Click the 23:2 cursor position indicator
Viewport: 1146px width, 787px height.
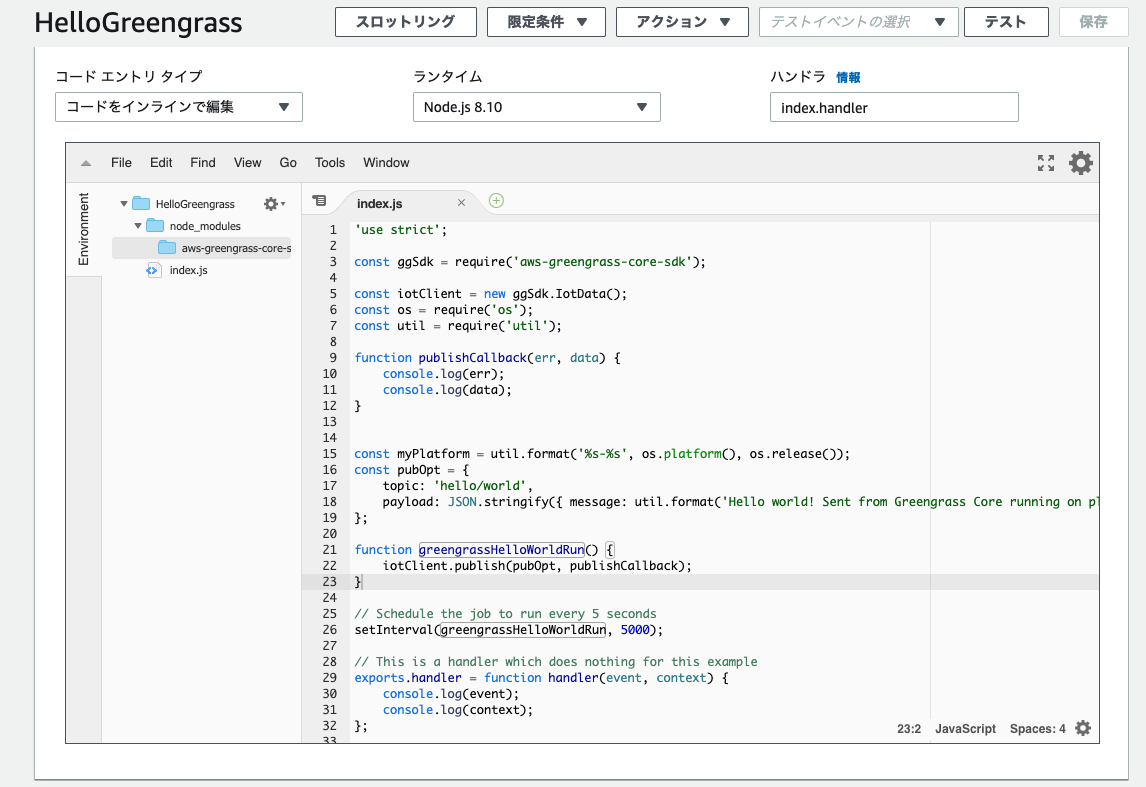(x=909, y=729)
